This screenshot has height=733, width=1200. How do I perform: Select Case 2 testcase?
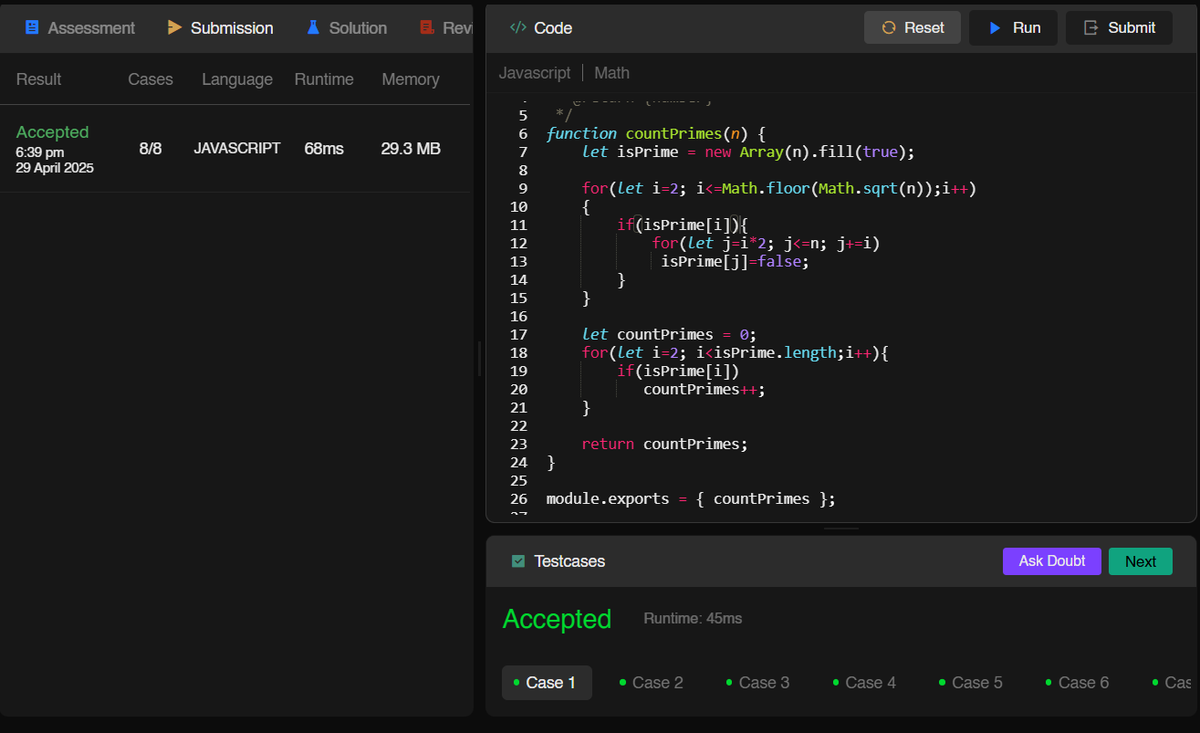[x=651, y=682]
